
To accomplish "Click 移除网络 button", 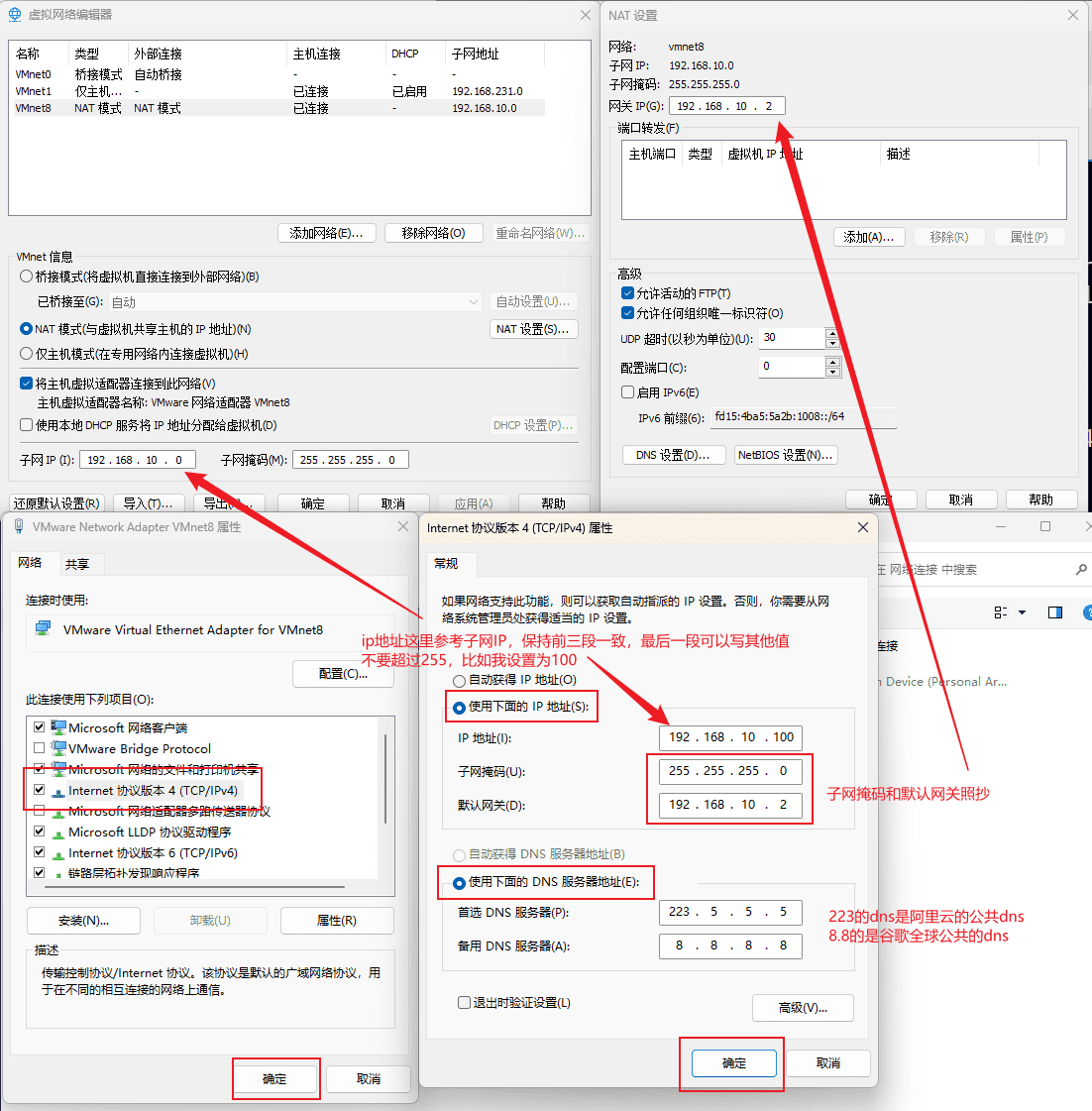I will pyautogui.click(x=434, y=233).
